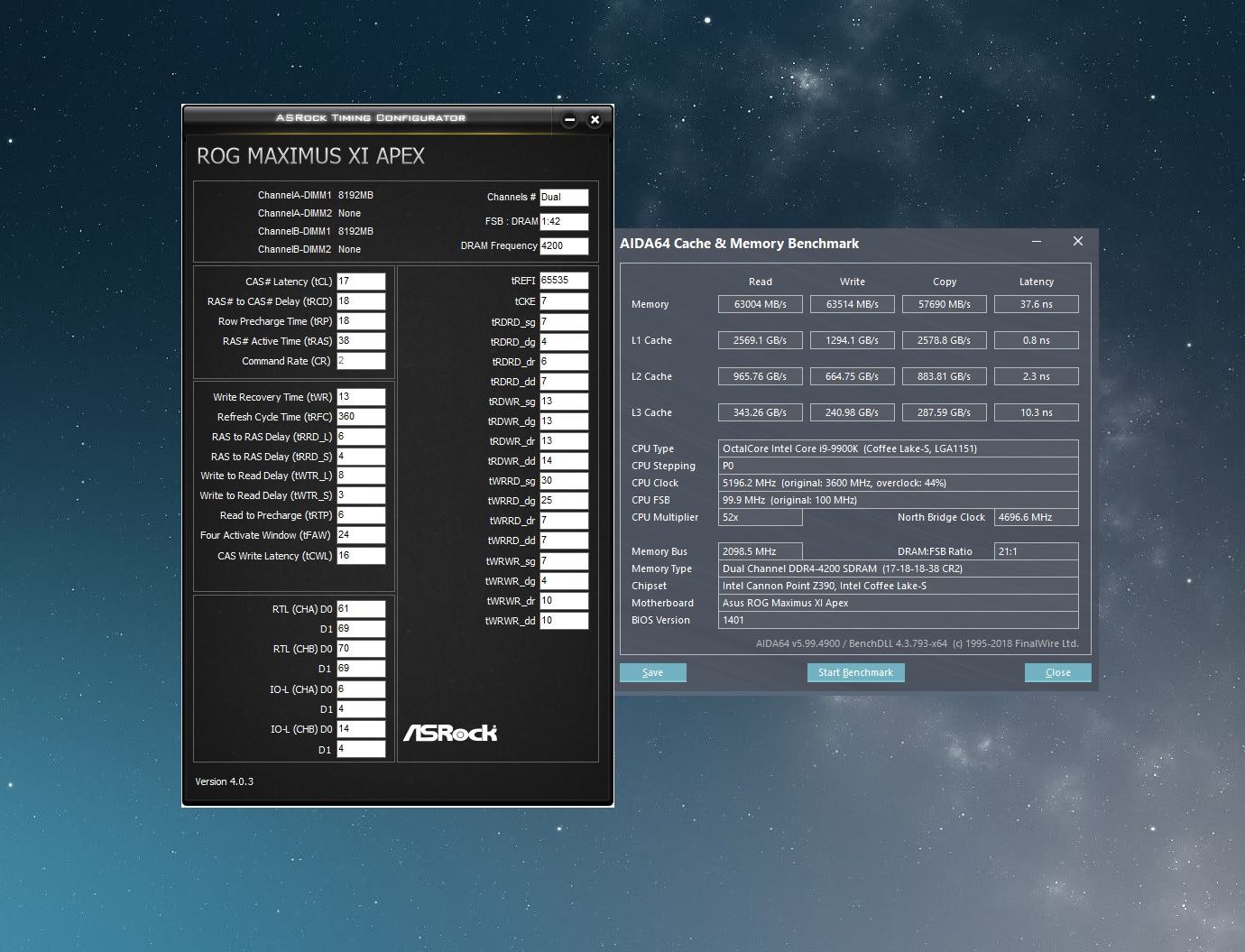Select the CAS Write Latency (tCWL) field

pyautogui.click(x=361, y=556)
